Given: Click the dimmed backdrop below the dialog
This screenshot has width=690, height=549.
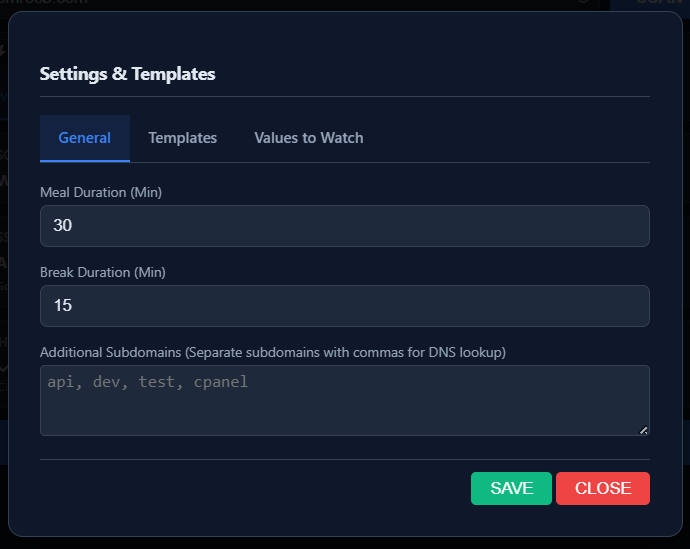Looking at the screenshot, I should [x=345, y=543].
